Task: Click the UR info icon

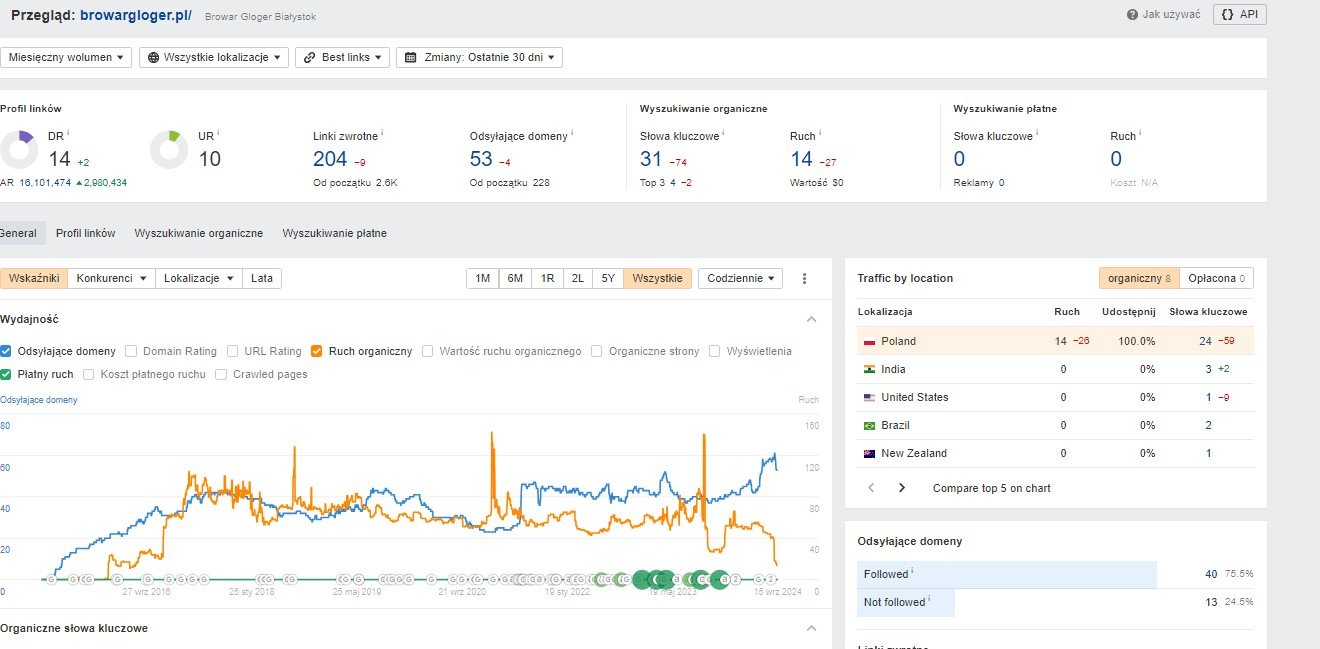Action: coord(218,133)
